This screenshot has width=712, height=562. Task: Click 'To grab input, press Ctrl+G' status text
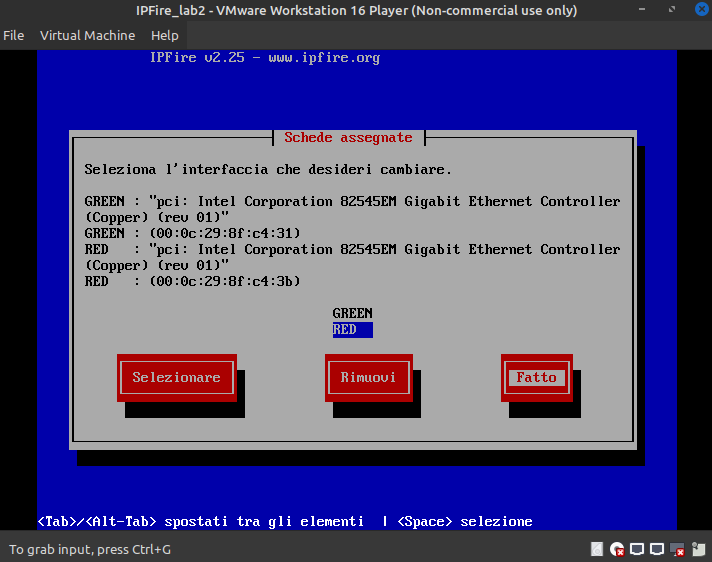point(90,549)
